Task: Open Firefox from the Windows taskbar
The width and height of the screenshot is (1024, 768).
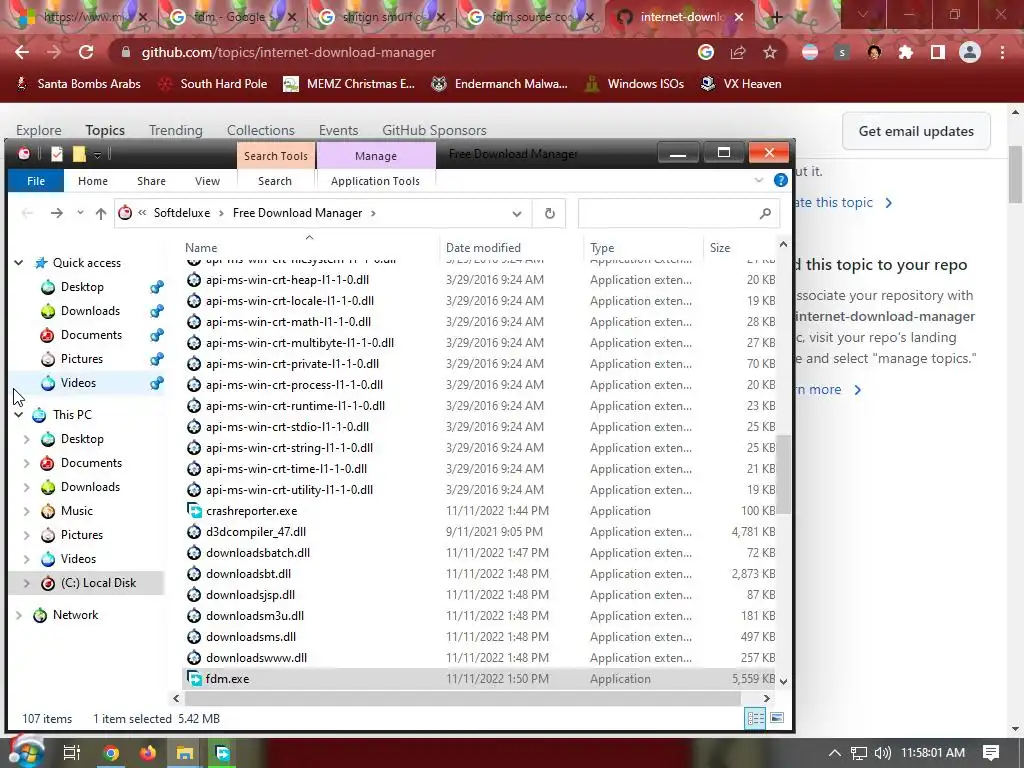Action: click(x=148, y=753)
